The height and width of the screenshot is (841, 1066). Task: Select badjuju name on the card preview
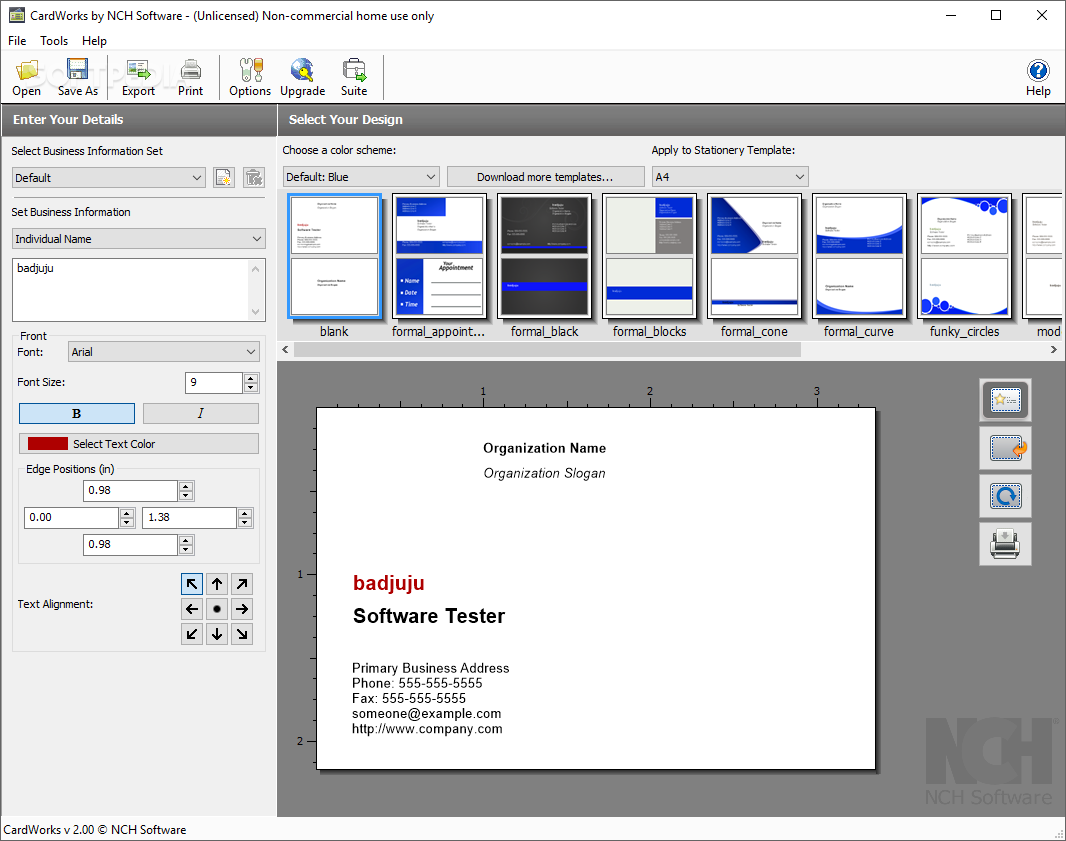389,583
